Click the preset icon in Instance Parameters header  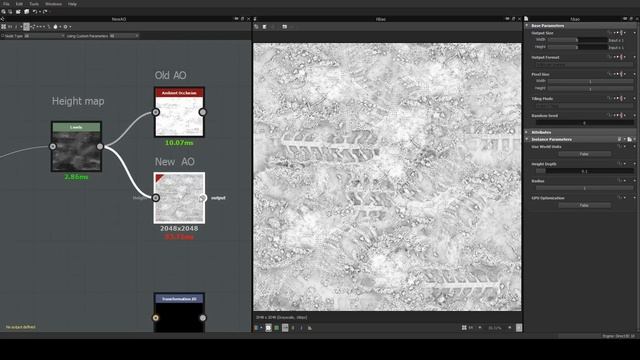[x=620, y=139]
